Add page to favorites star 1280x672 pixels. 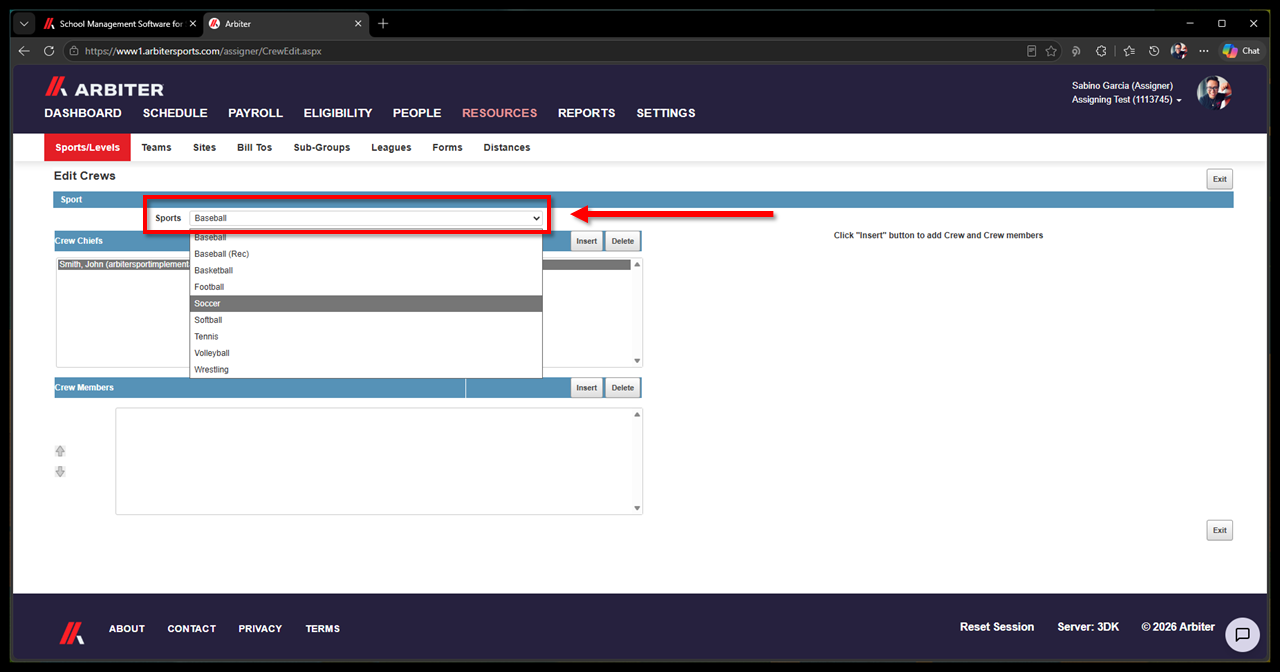[1051, 50]
